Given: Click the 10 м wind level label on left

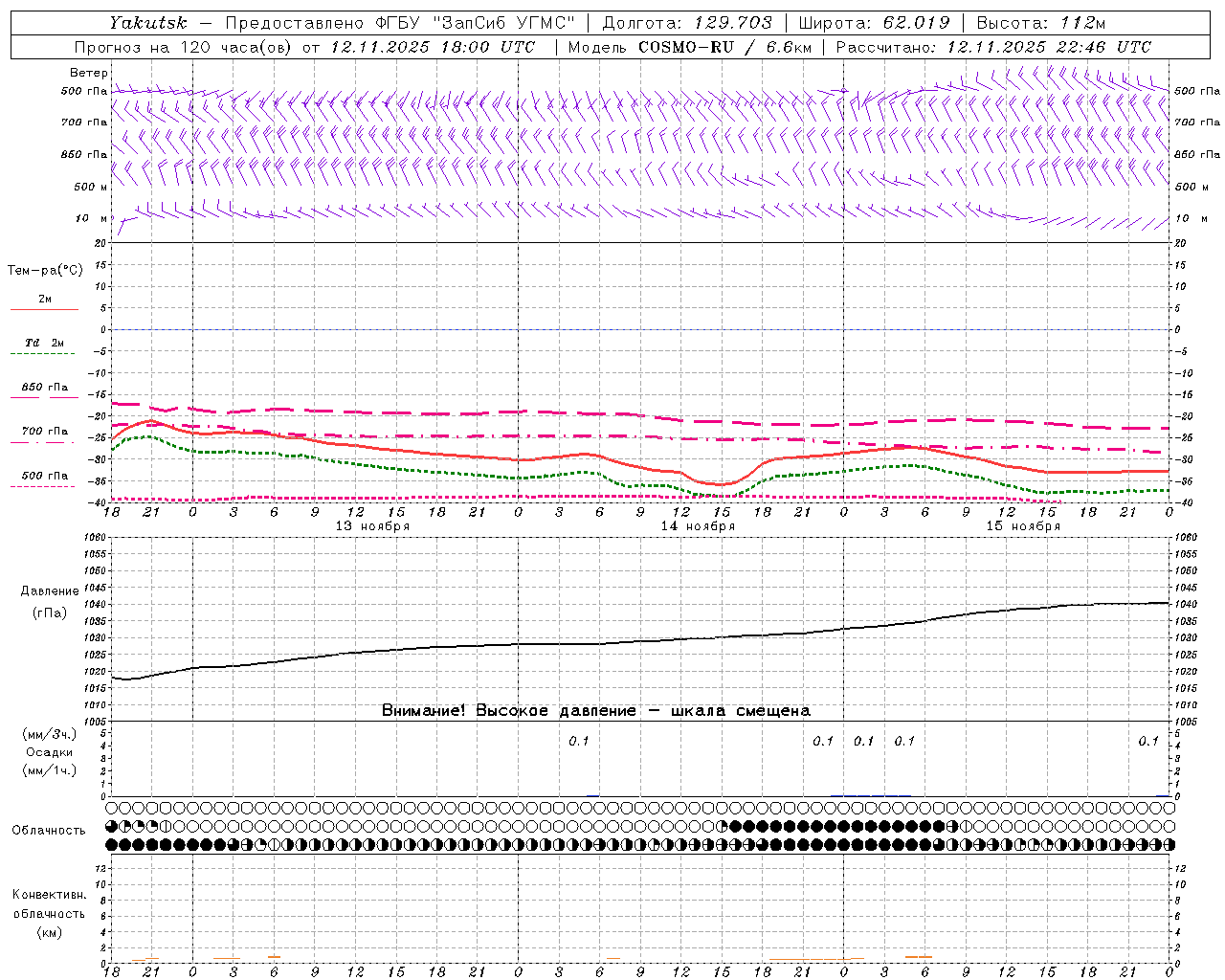Looking at the screenshot, I should click(91, 218).
